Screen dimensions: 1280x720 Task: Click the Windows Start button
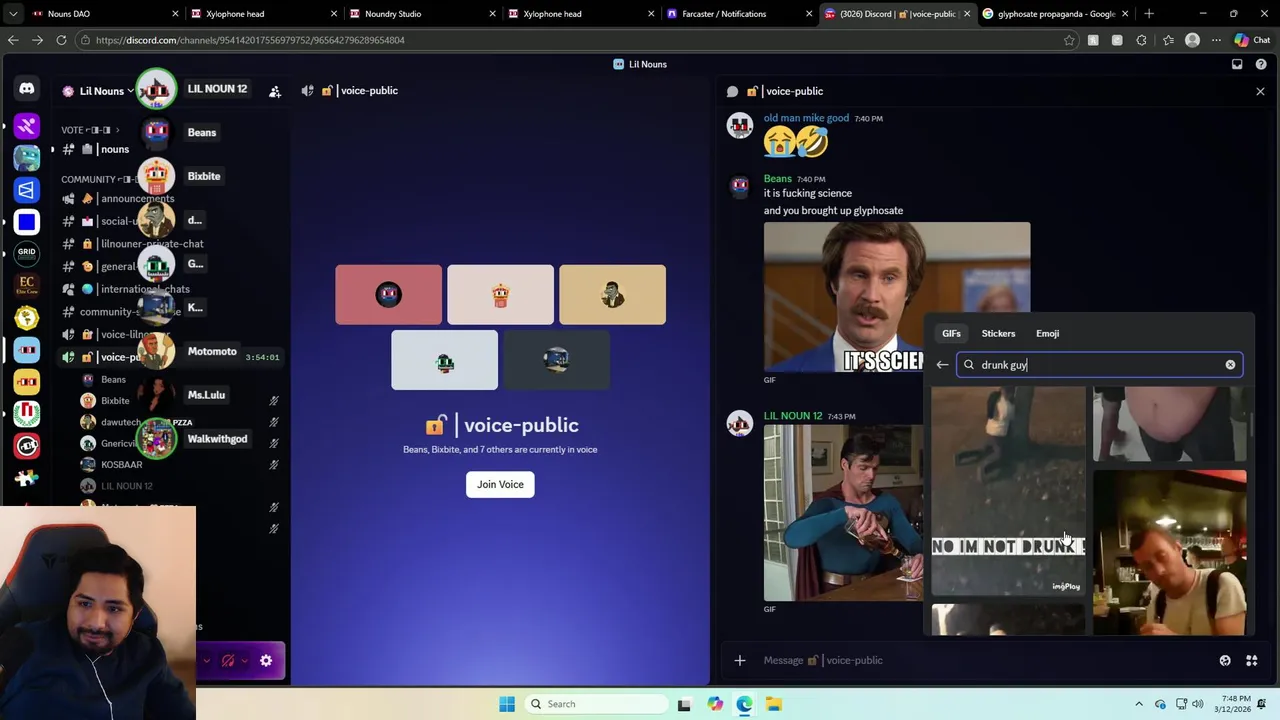tap(507, 704)
